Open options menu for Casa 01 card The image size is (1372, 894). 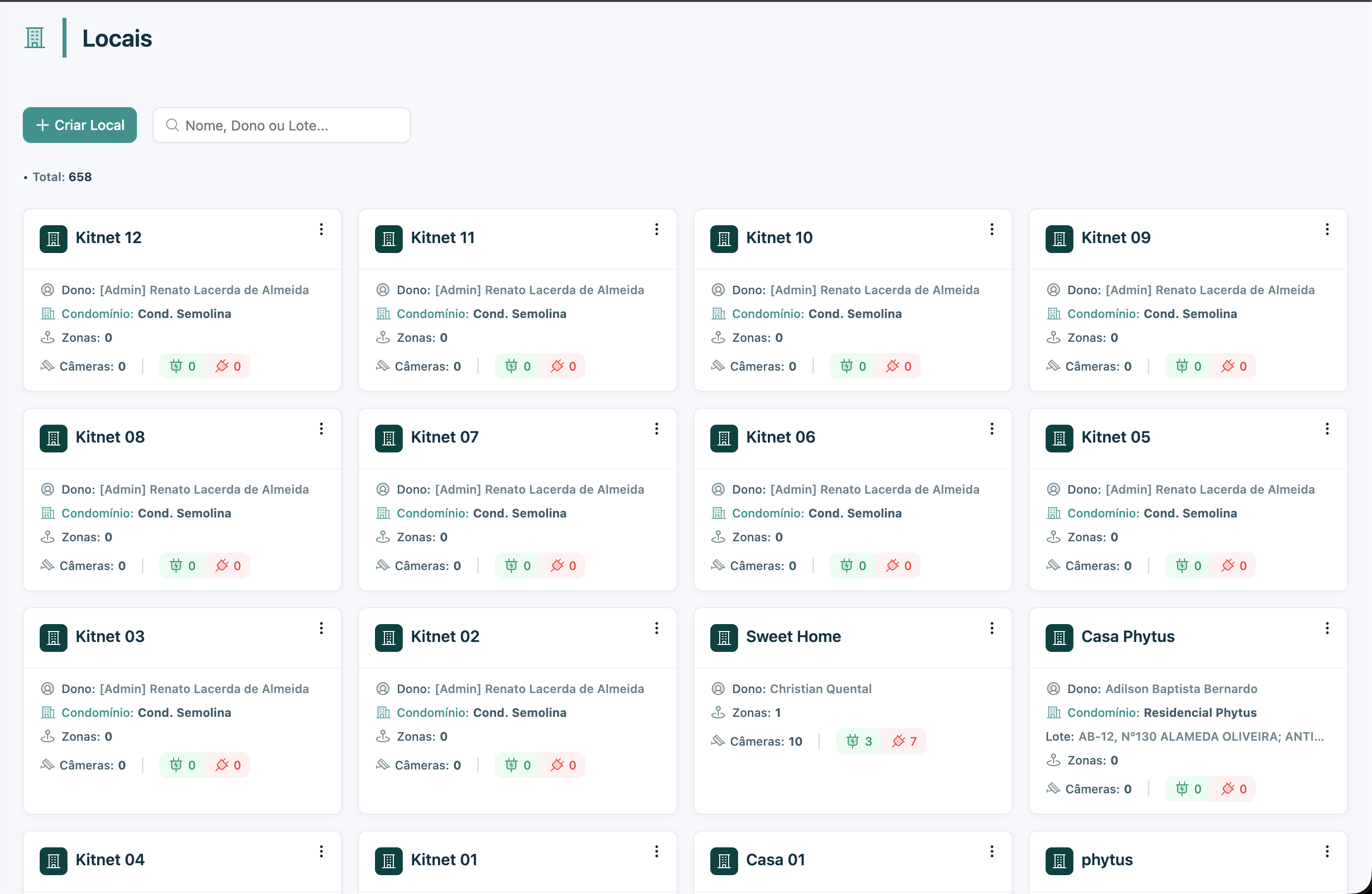click(x=992, y=851)
